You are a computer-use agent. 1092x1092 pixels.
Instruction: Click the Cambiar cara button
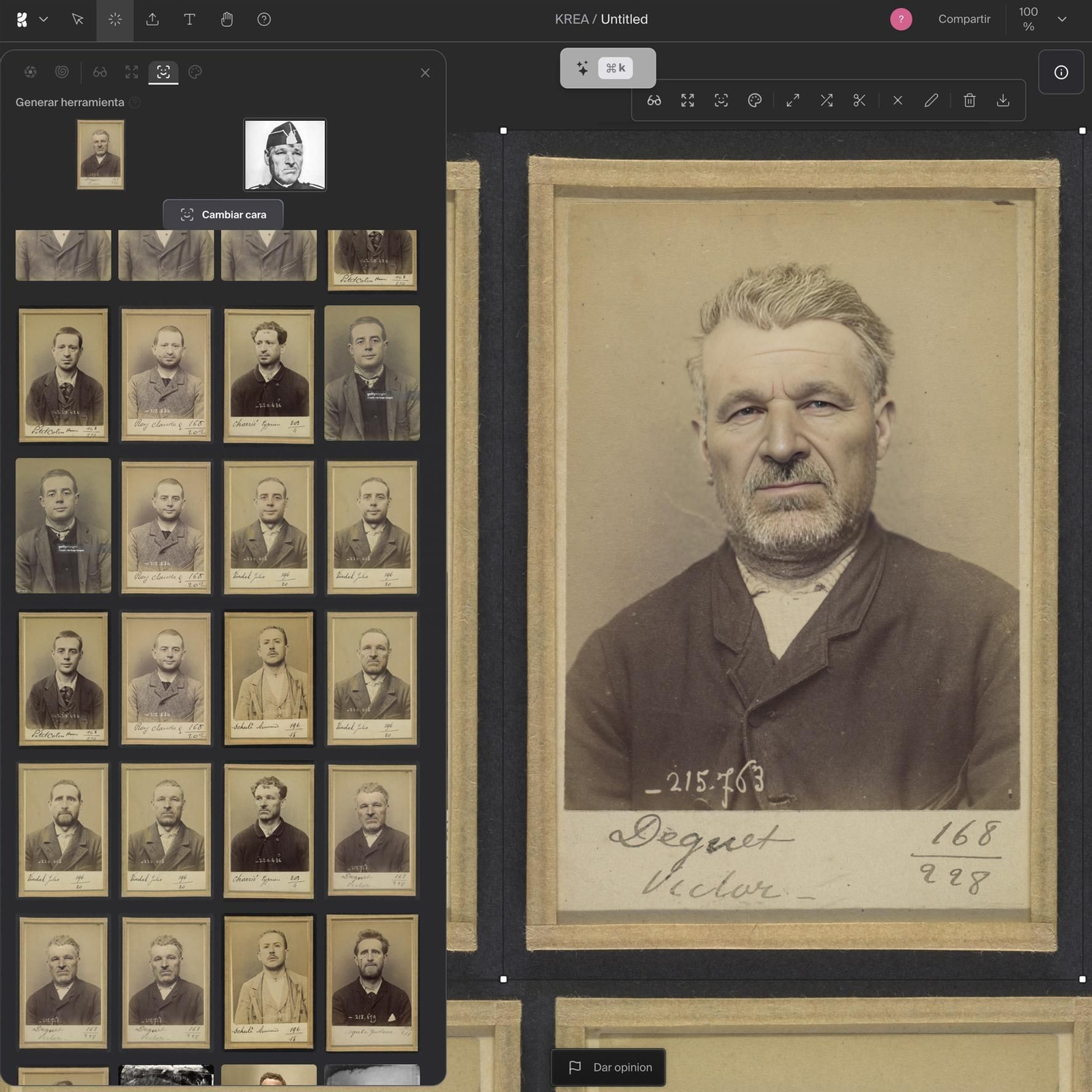click(x=223, y=214)
